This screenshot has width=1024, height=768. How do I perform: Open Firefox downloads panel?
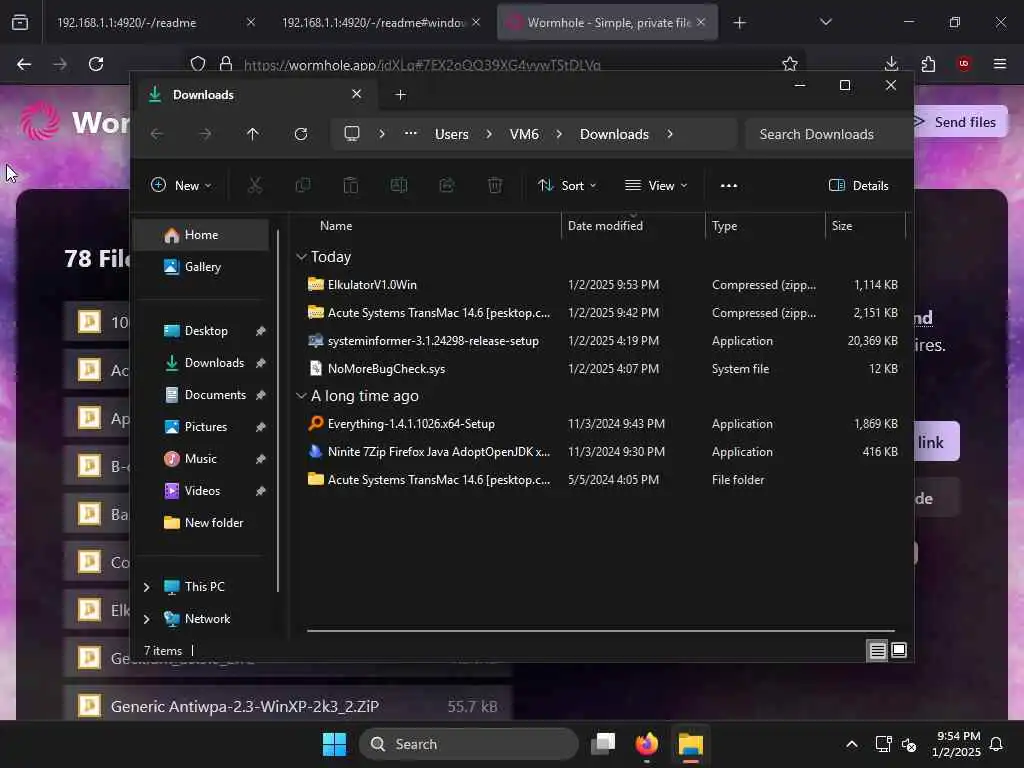click(x=891, y=64)
